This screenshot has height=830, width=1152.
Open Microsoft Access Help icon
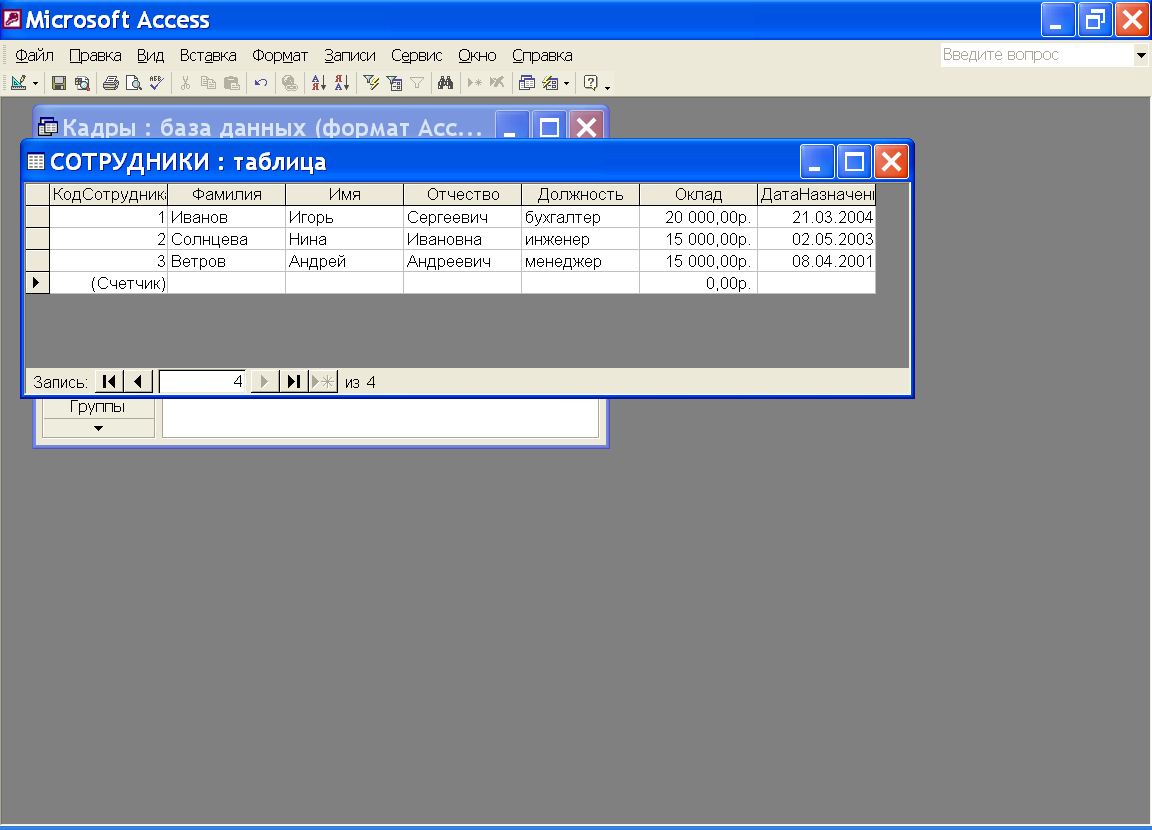(590, 83)
